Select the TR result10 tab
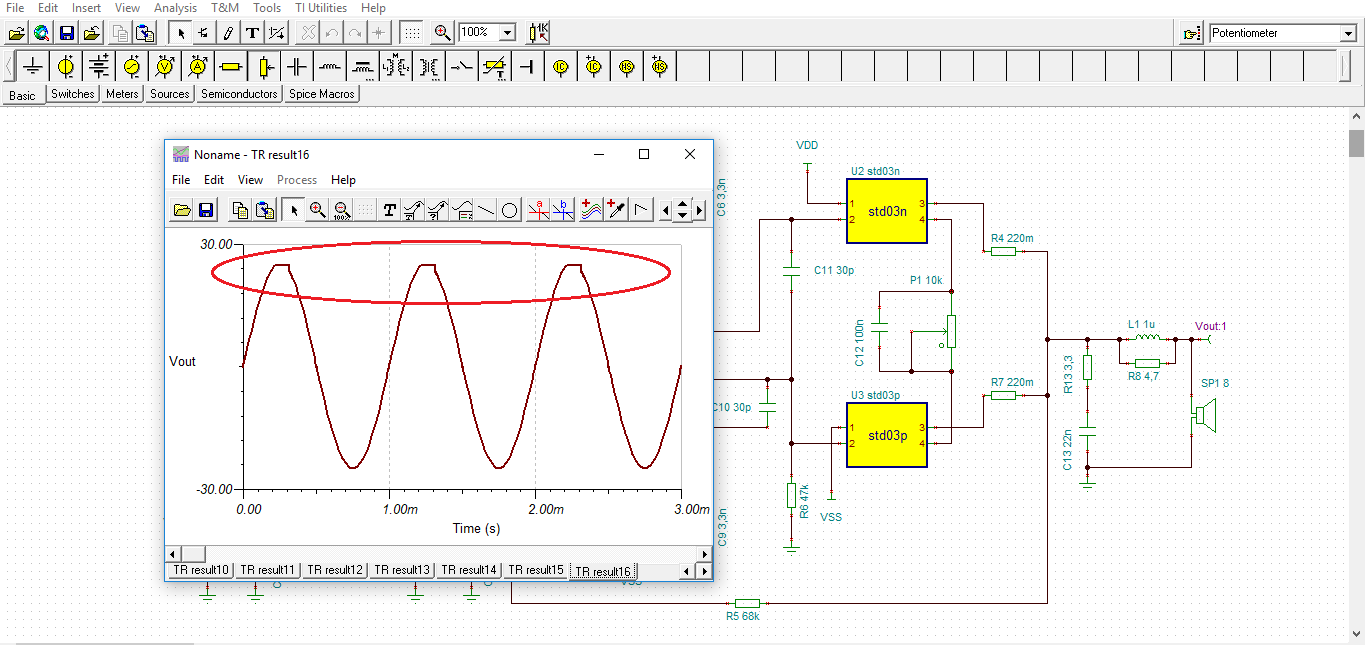The width and height of the screenshot is (1365, 645). [200, 570]
